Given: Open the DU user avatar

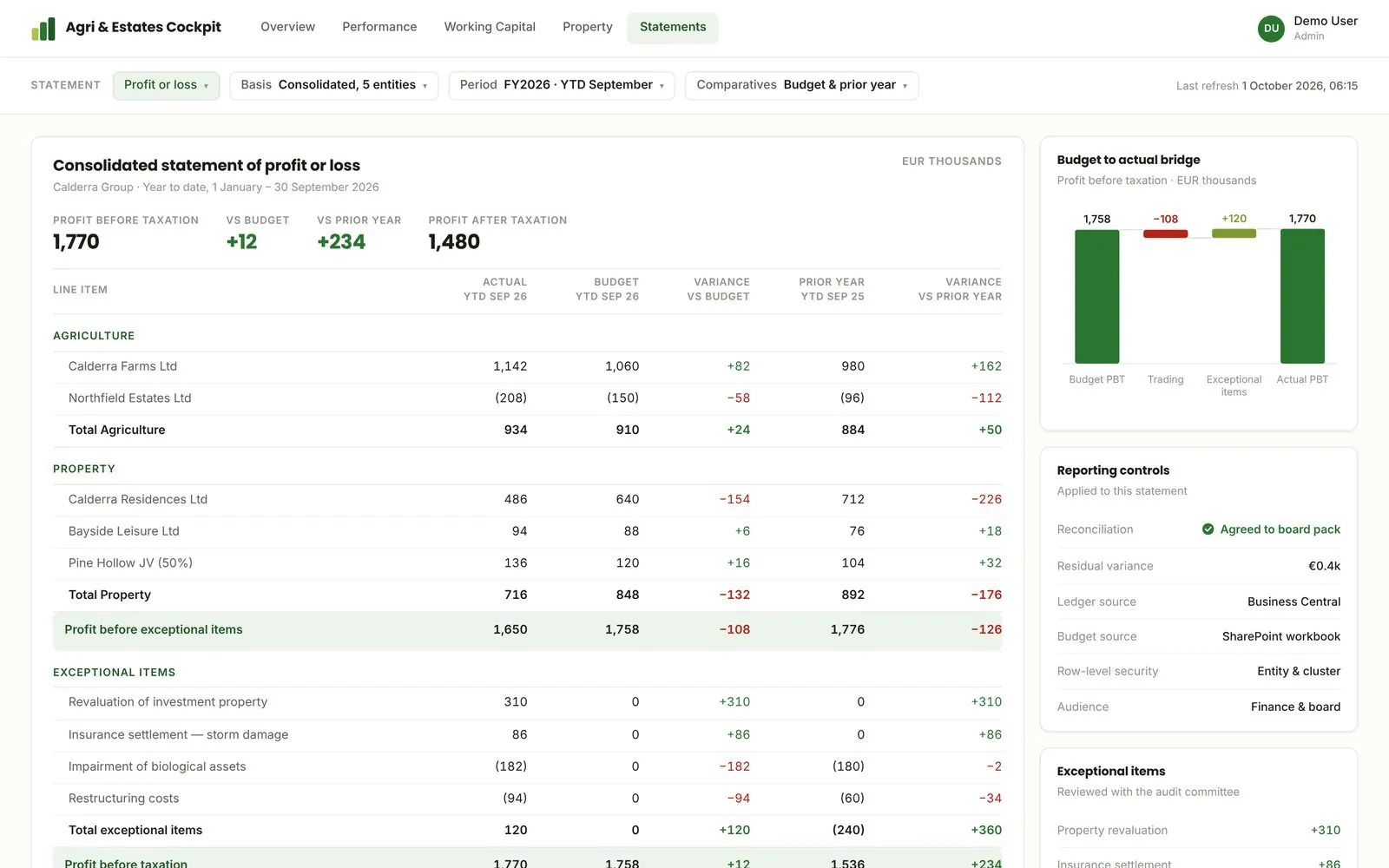Looking at the screenshot, I should [1271, 28].
